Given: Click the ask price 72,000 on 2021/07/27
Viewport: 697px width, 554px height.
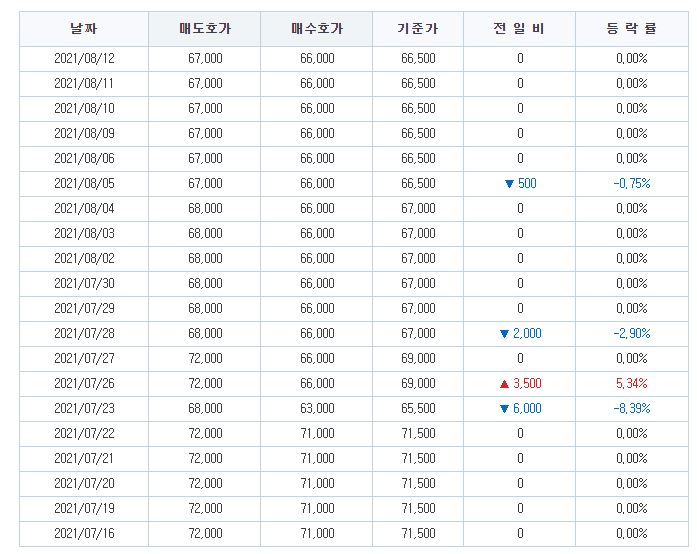Looking at the screenshot, I should [x=205, y=358].
